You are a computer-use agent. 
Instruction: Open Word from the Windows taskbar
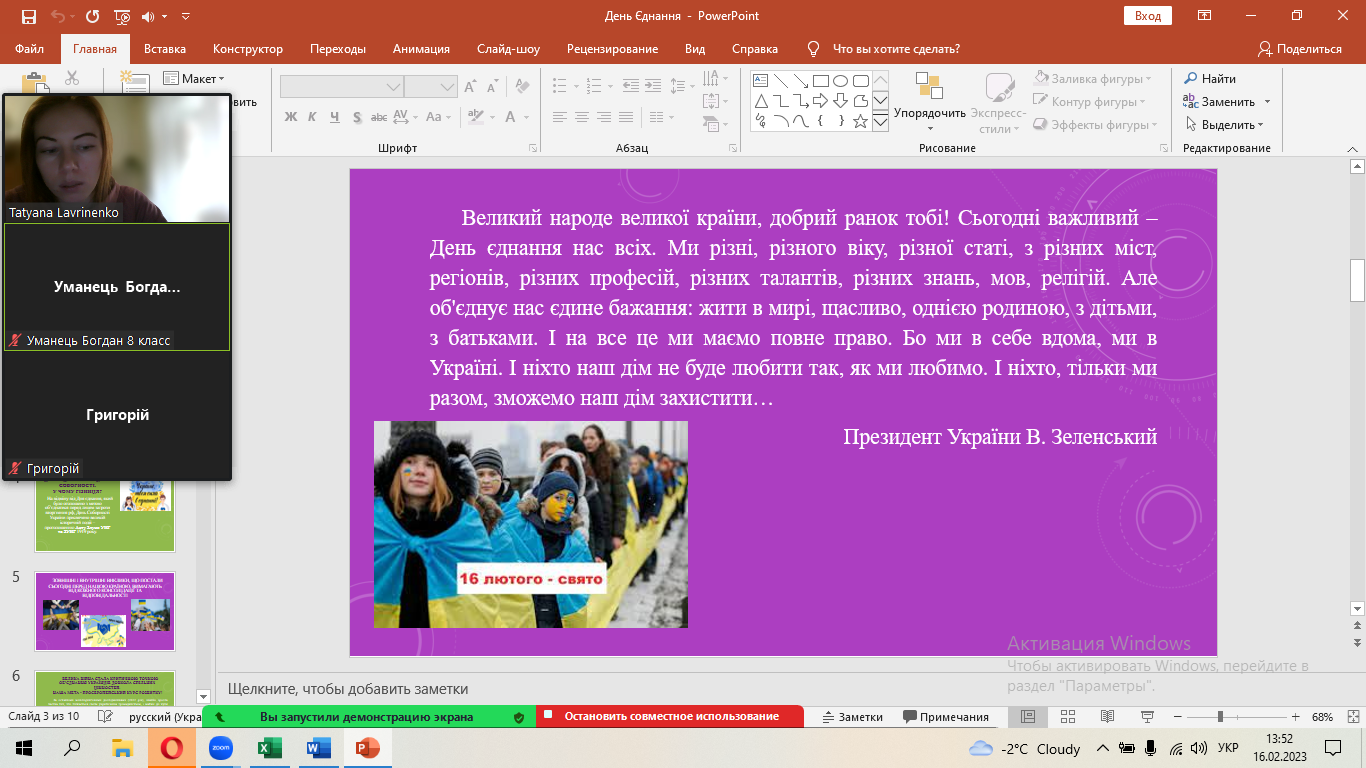point(318,748)
